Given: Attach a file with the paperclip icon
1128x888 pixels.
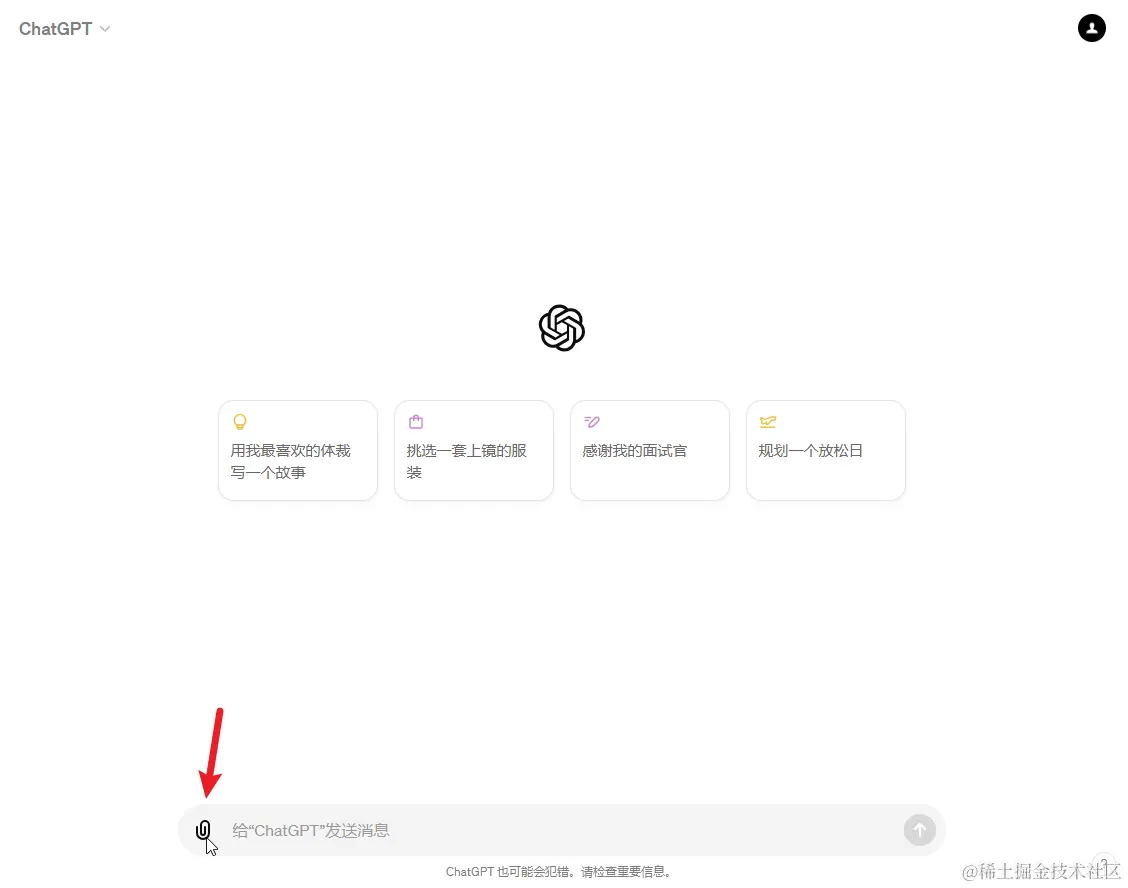Looking at the screenshot, I should [x=203, y=830].
